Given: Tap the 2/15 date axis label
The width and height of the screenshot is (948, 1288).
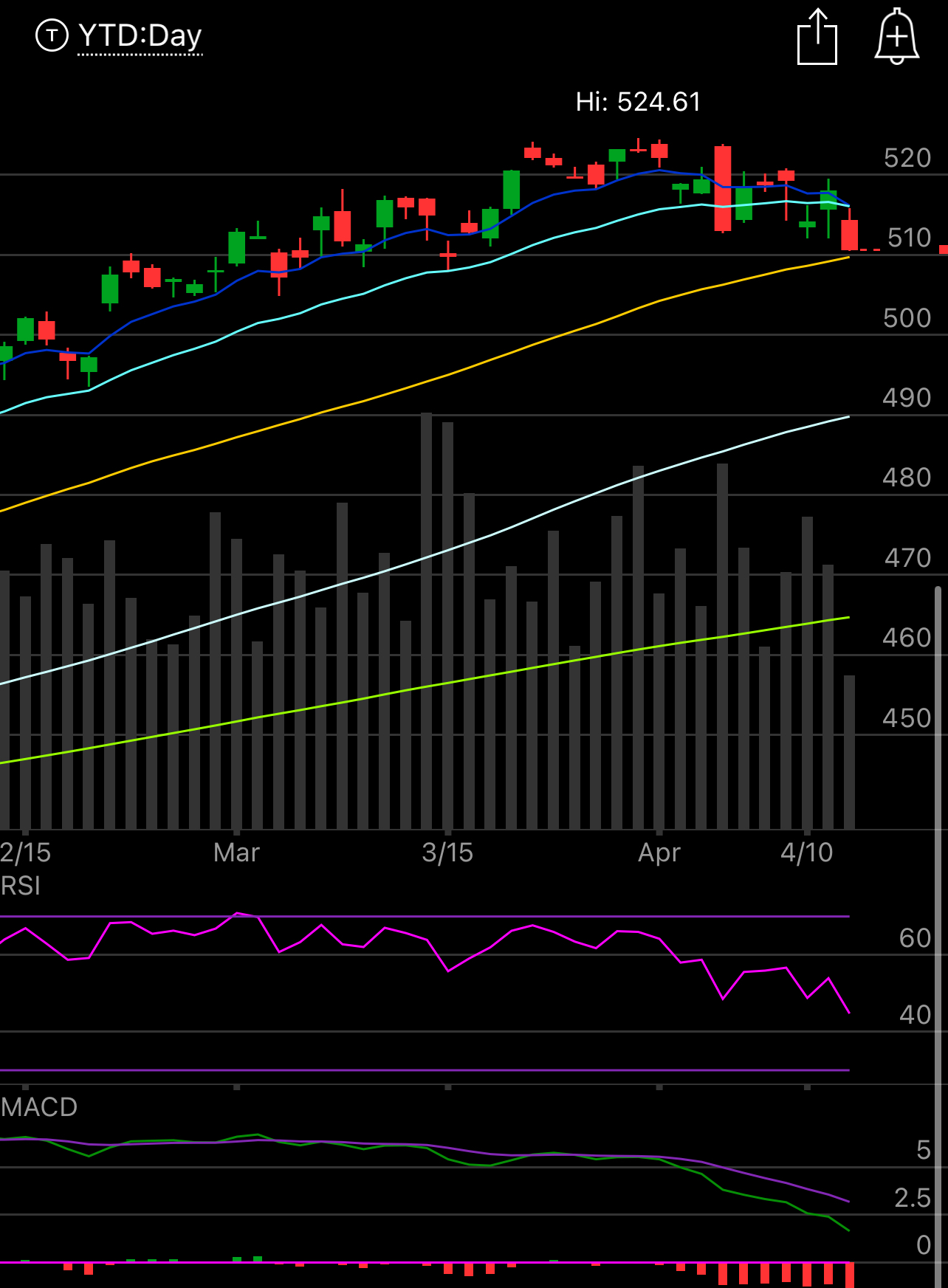Looking at the screenshot, I should (x=26, y=853).
